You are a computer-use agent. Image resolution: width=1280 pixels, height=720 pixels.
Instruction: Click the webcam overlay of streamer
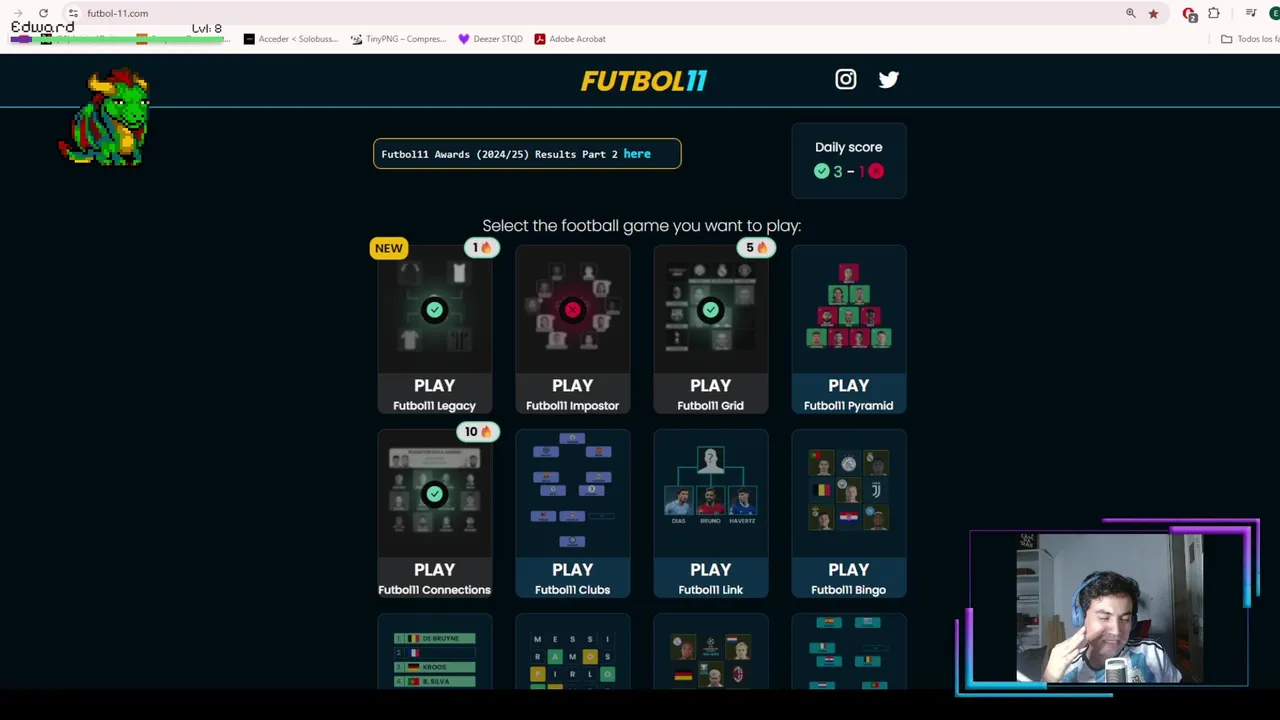1108,608
